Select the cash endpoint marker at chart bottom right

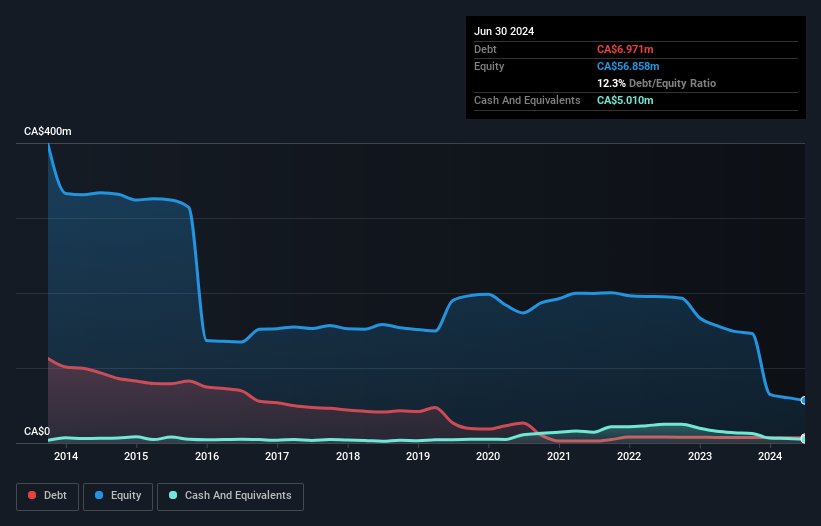804,439
